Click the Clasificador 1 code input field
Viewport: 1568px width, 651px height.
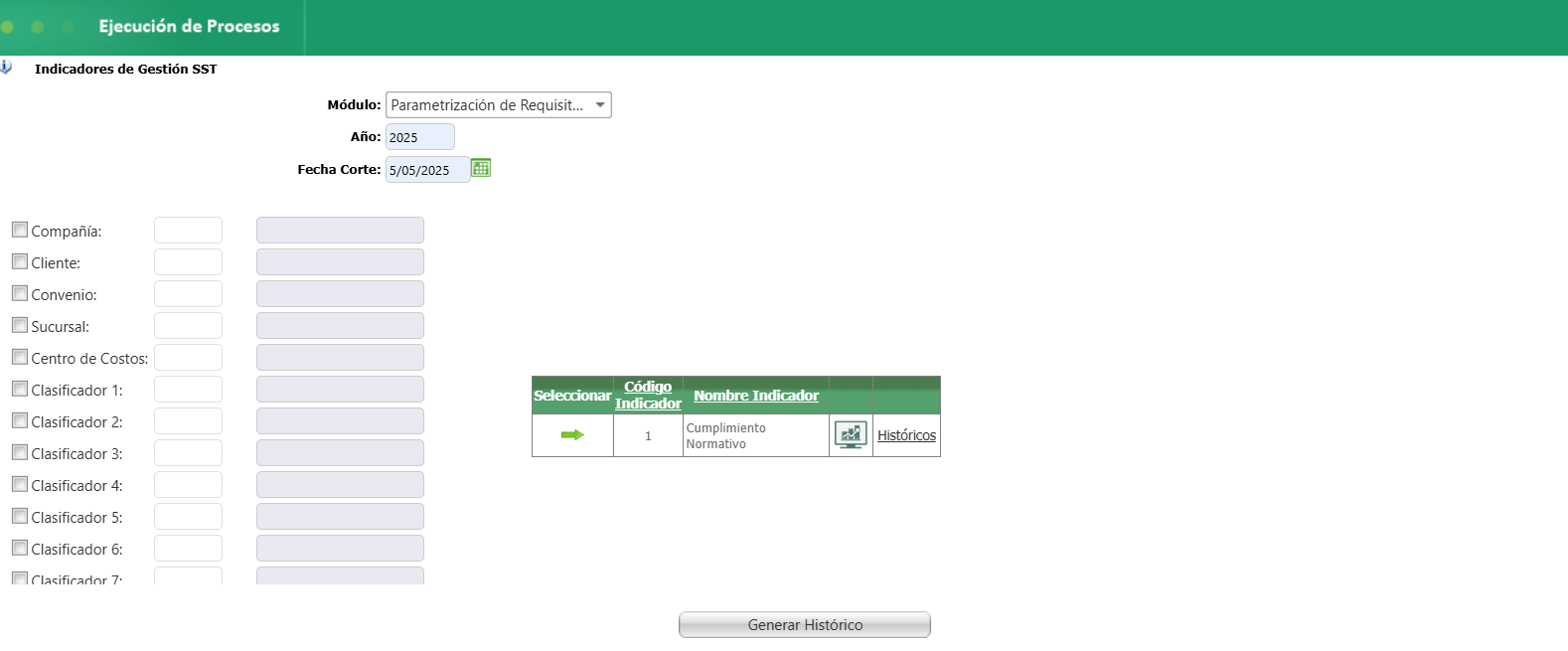coord(188,389)
